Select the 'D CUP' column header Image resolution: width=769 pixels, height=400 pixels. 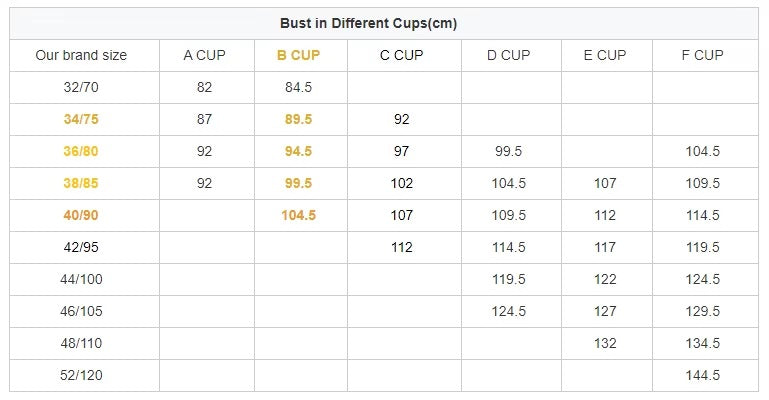coord(509,55)
